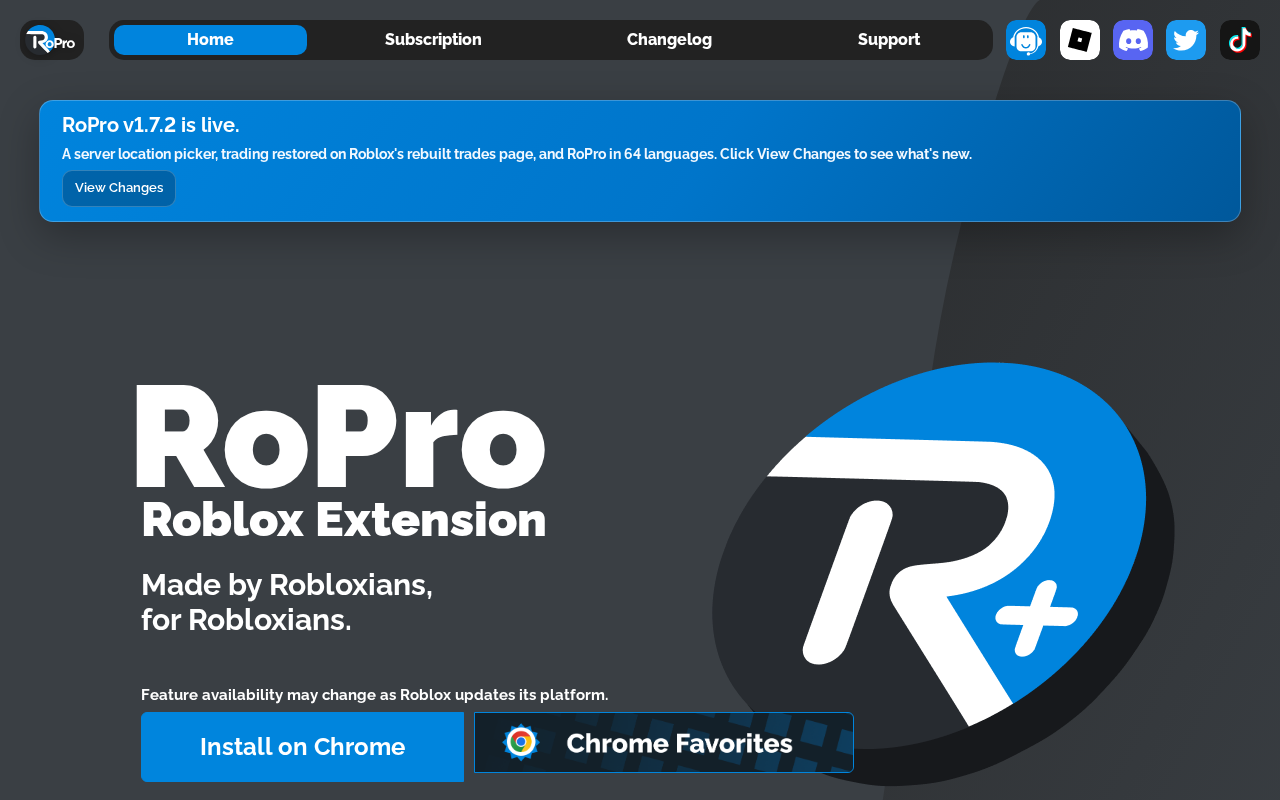Open the Changelog tab
1280x800 pixels.
[x=669, y=40]
